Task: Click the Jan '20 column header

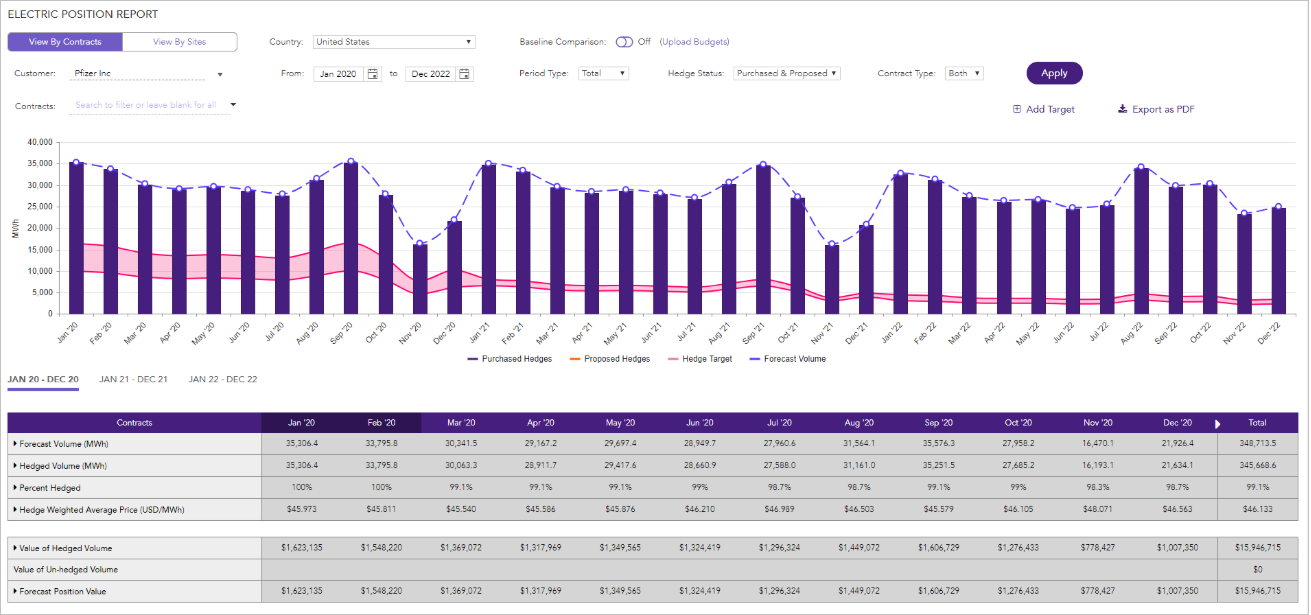Action: (x=301, y=423)
